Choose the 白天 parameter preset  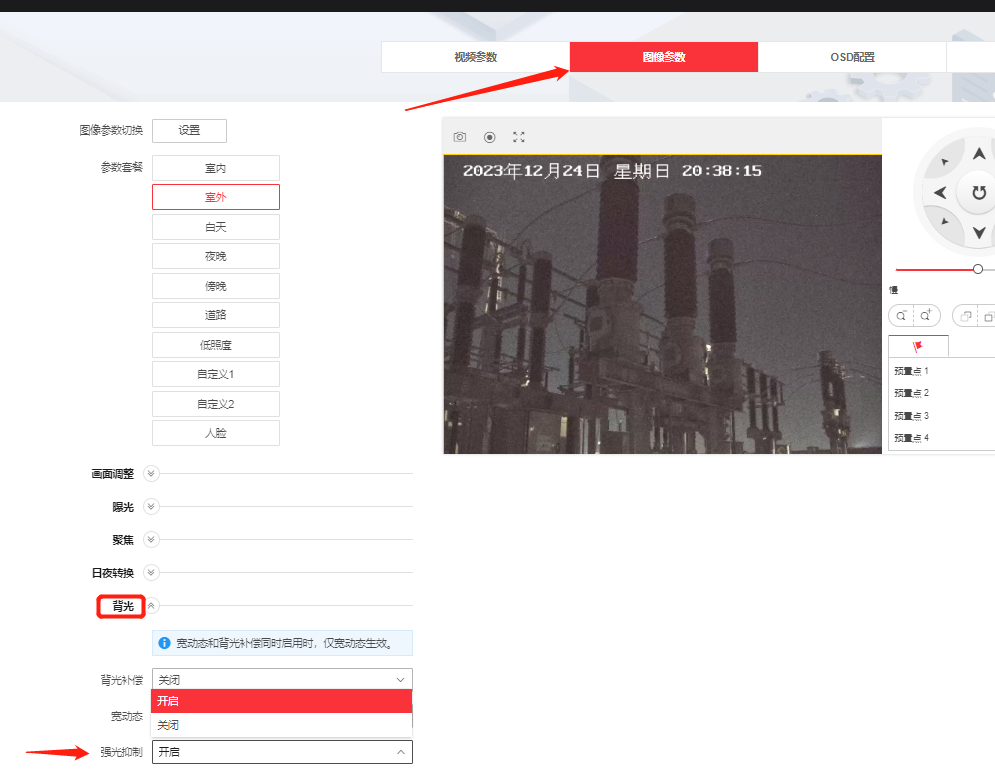pos(216,227)
